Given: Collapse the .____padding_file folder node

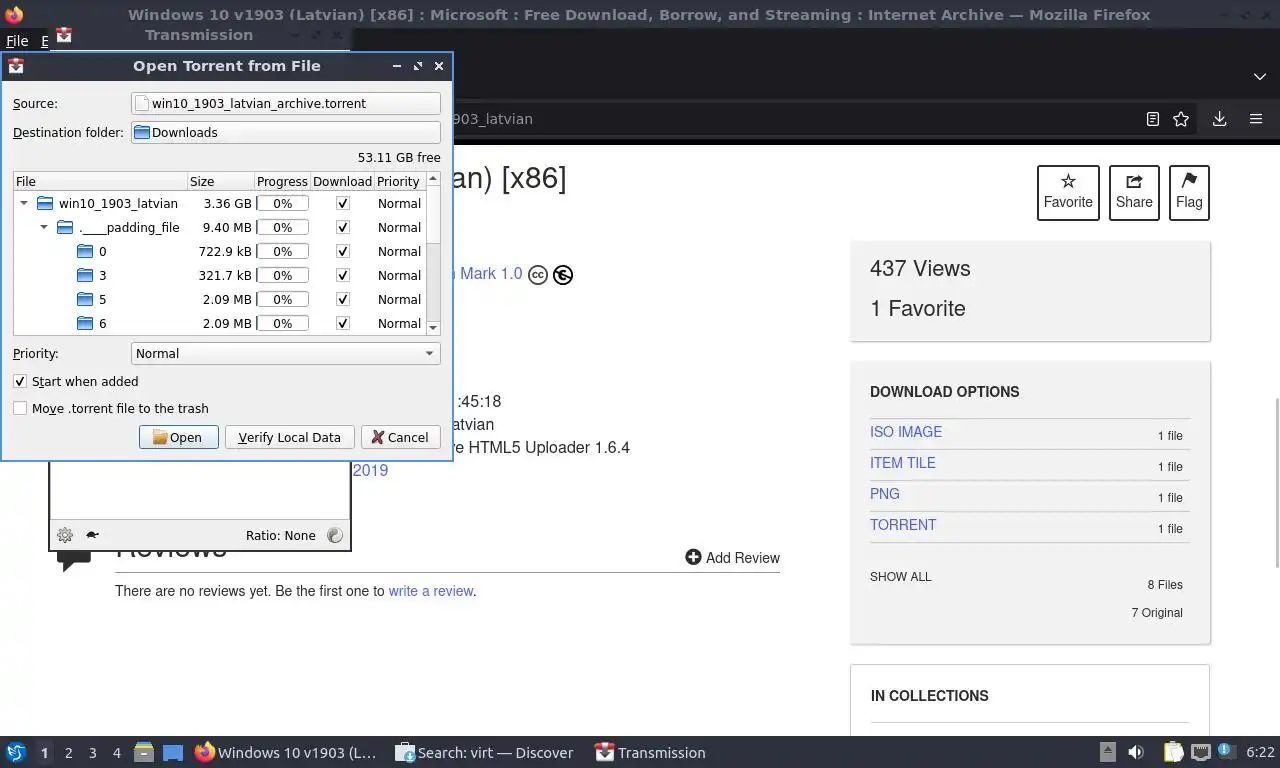Looking at the screenshot, I should (44, 227).
